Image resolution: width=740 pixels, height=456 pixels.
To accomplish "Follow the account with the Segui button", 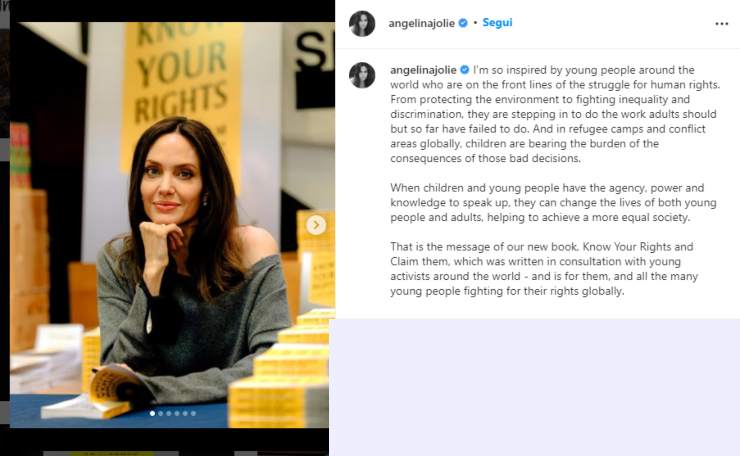I will [497, 23].
